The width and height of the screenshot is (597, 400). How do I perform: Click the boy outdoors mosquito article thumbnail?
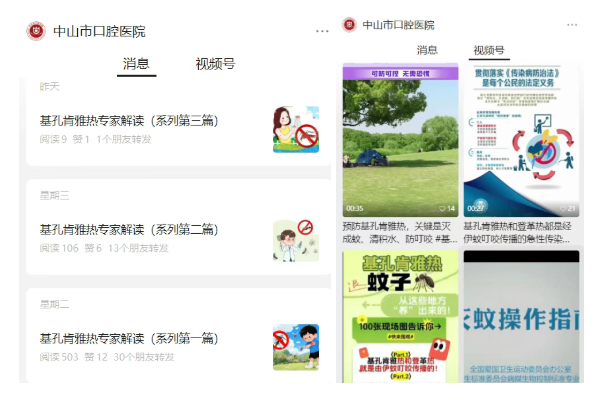[x=296, y=347]
